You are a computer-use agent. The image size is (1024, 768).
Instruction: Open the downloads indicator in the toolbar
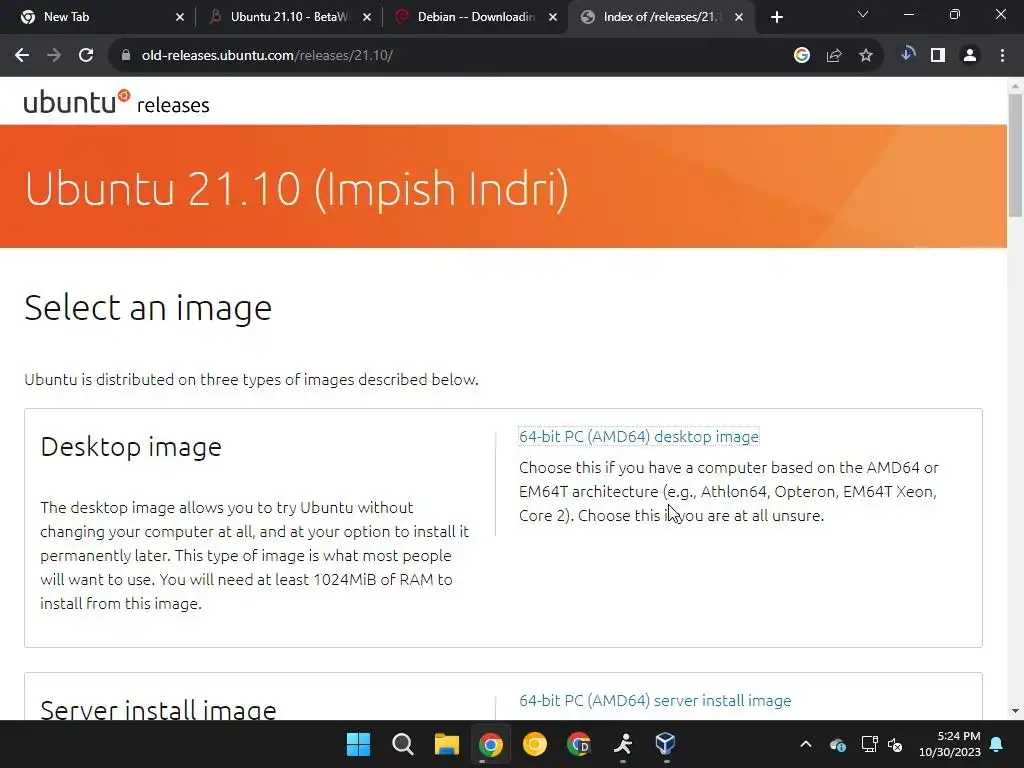[x=908, y=55]
